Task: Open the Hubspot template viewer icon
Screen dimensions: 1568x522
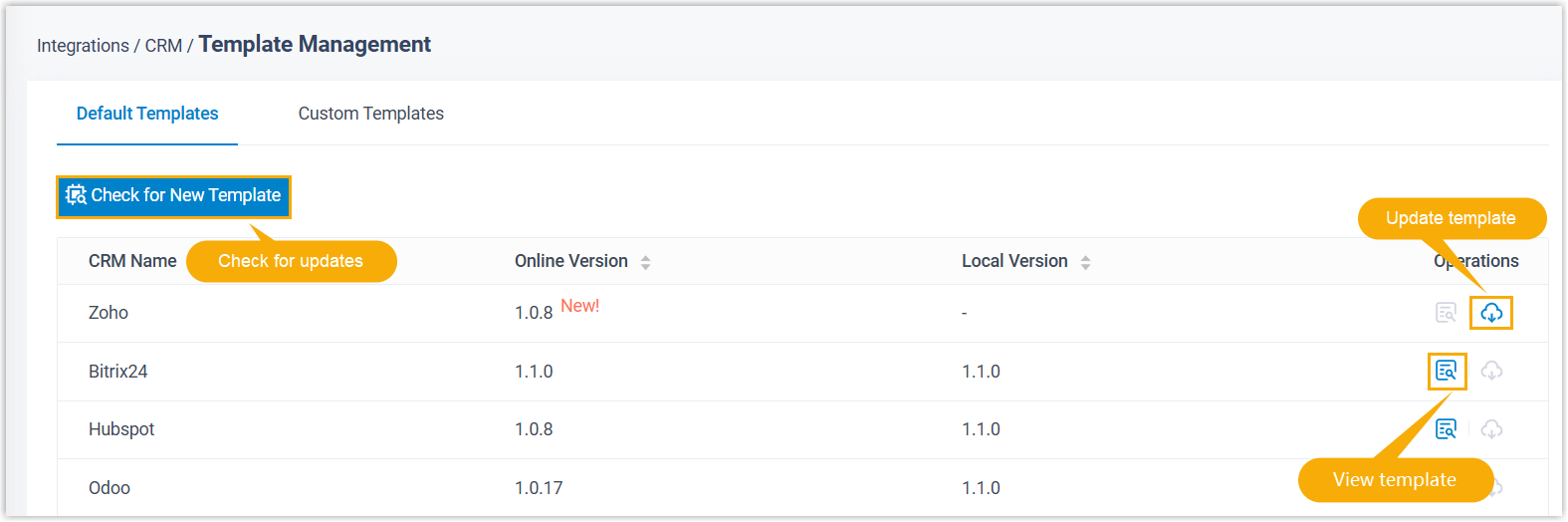Action: (x=1446, y=429)
